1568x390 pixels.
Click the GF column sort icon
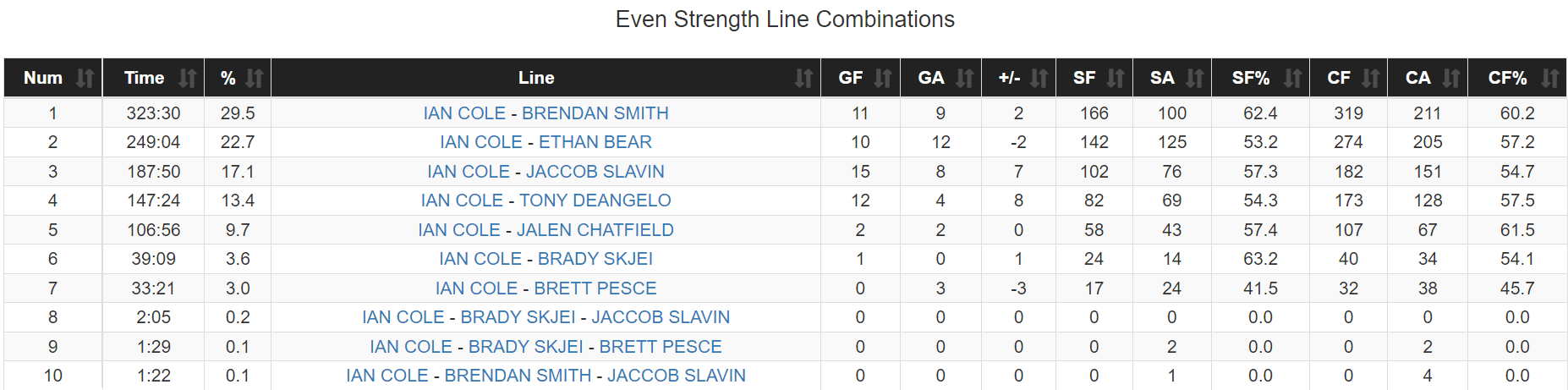click(x=883, y=79)
